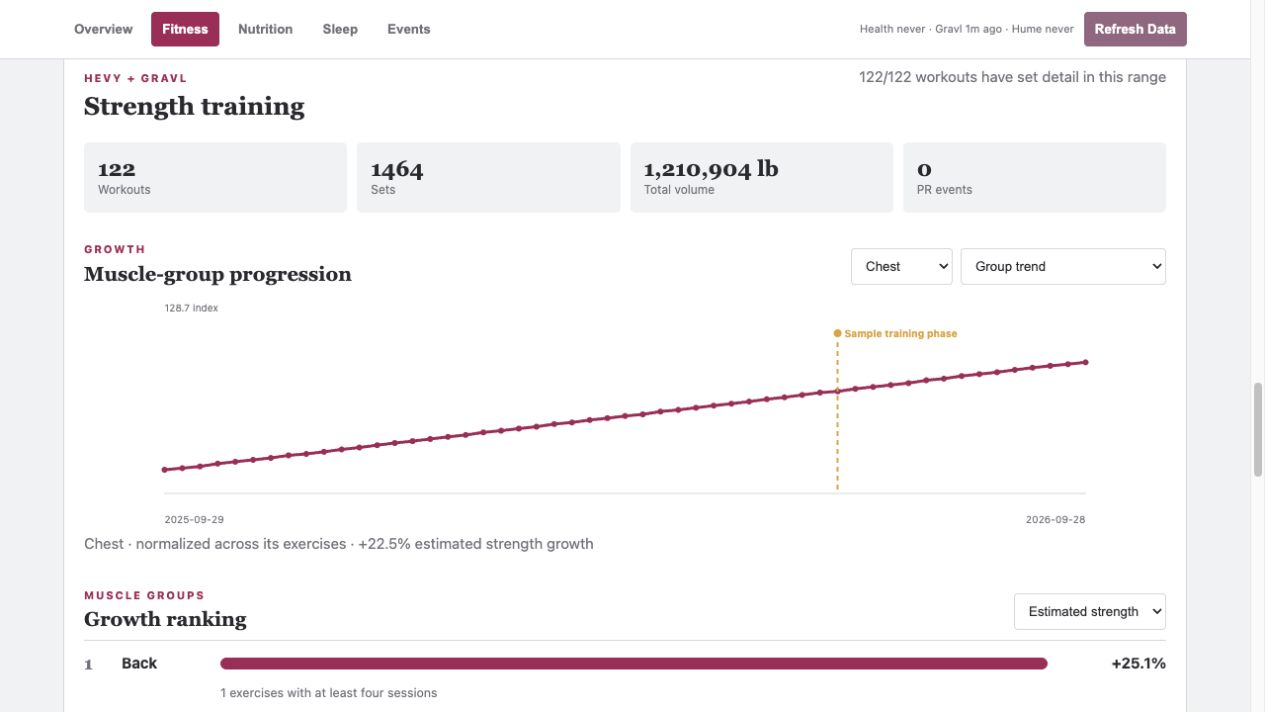Click the +25.1% growth value
The width and height of the screenshot is (1265, 712).
(x=1138, y=663)
